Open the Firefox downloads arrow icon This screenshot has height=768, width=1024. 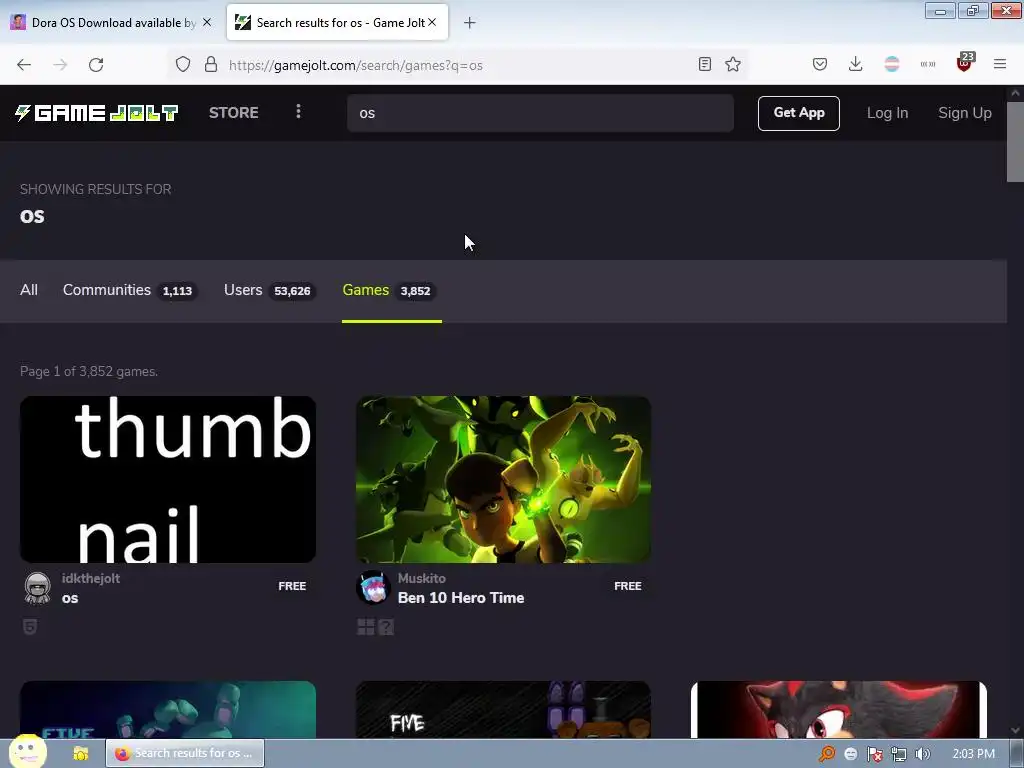[x=856, y=64]
